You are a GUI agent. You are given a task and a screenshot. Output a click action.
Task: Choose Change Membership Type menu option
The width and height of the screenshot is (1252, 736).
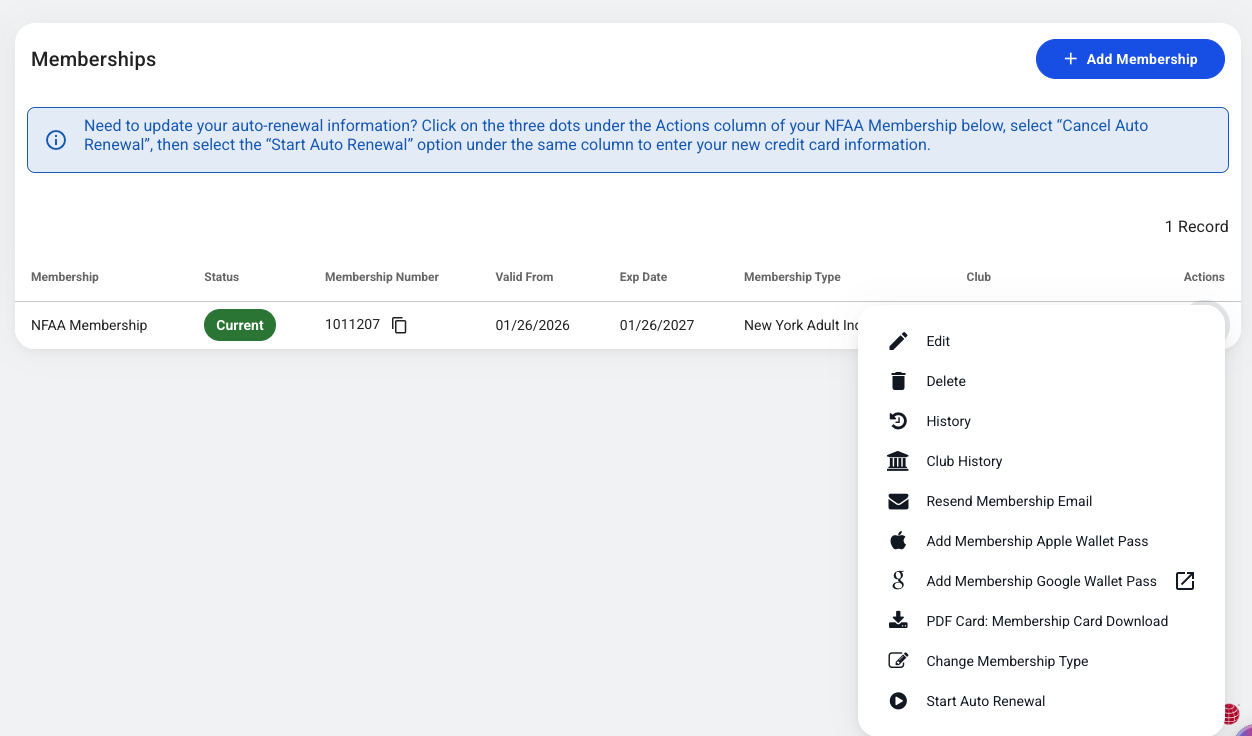pyautogui.click(x=1007, y=661)
